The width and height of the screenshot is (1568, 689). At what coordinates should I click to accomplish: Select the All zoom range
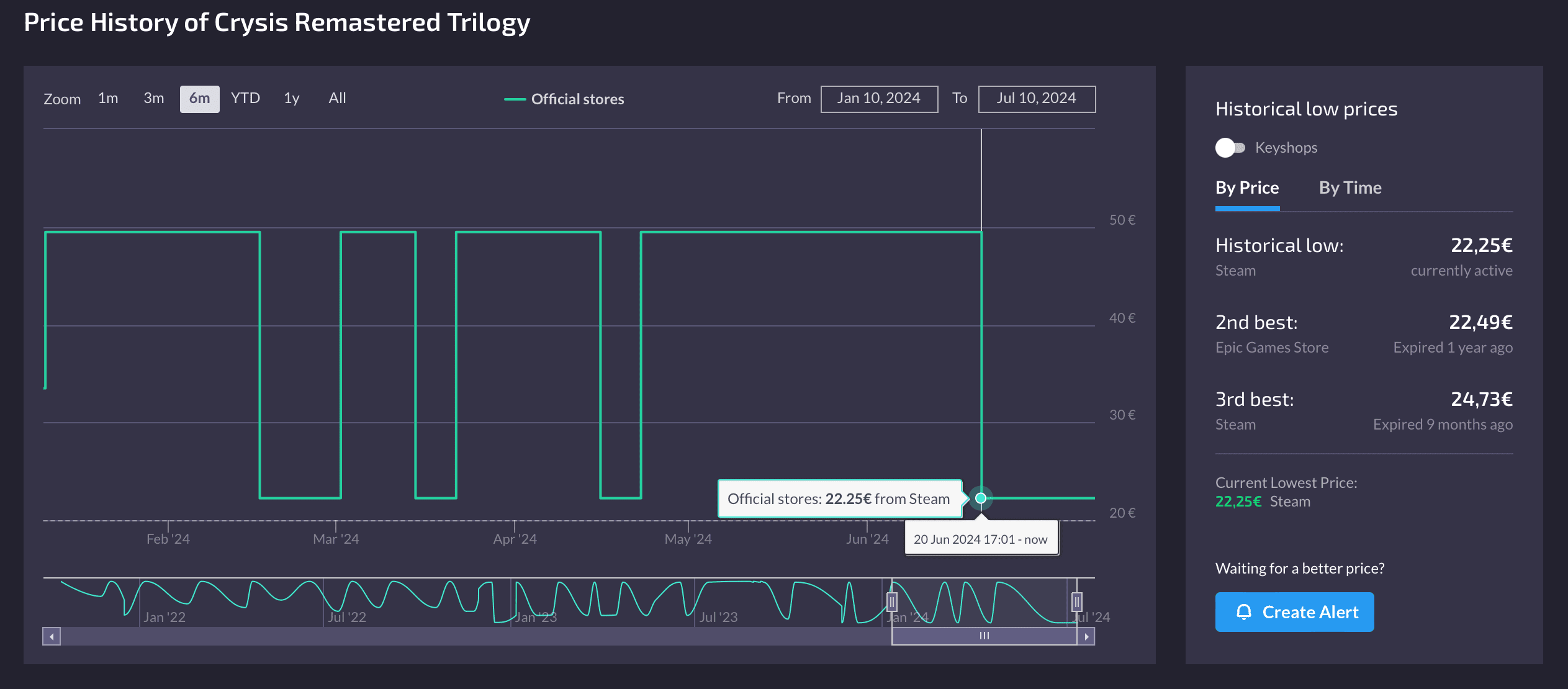point(337,99)
